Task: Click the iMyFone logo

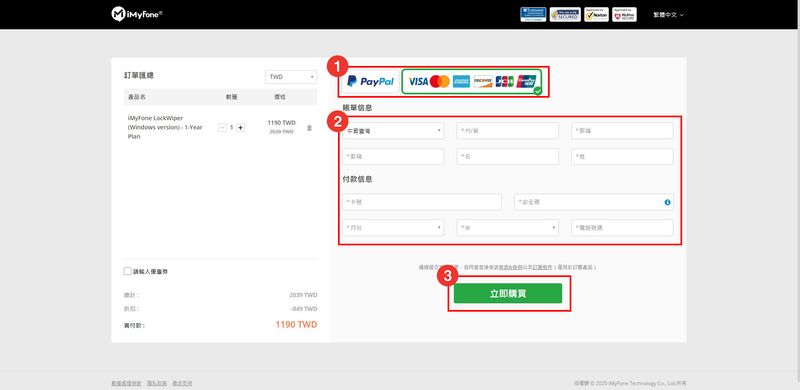Action: 137,14
